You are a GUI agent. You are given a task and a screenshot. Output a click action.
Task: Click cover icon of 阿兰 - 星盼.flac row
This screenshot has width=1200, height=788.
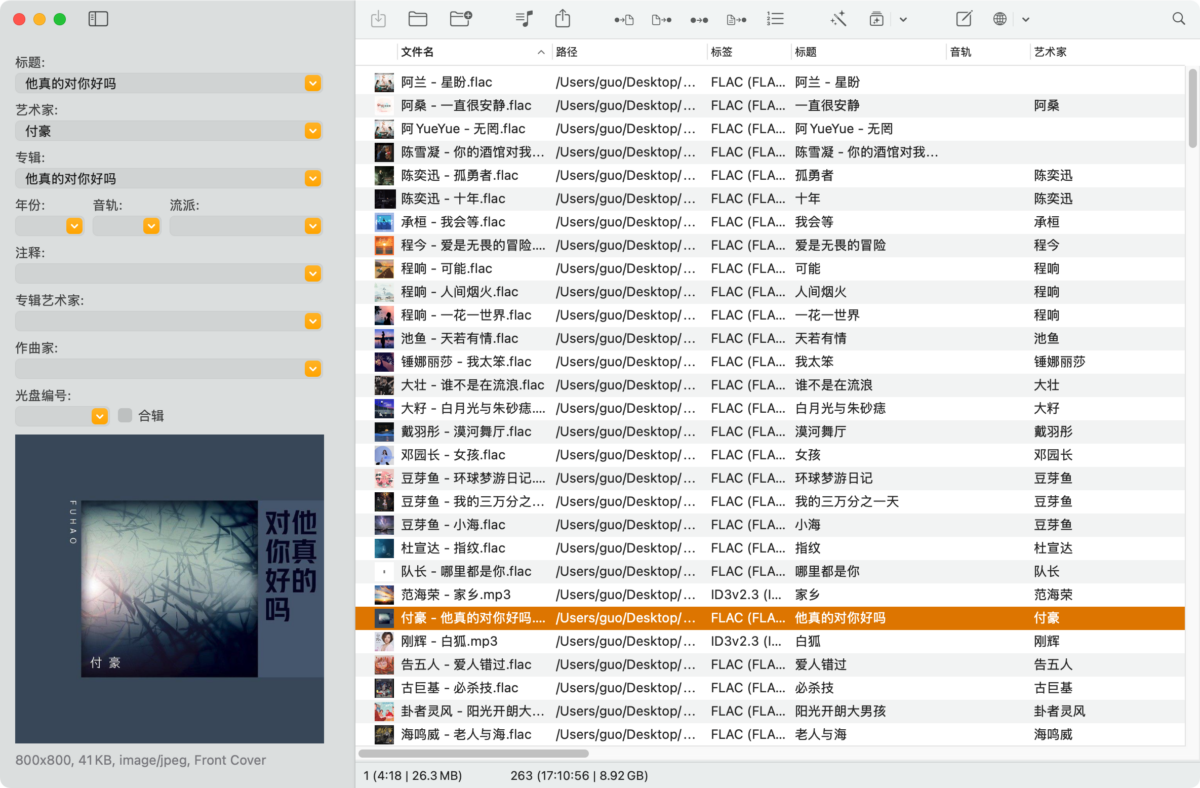(384, 82)
